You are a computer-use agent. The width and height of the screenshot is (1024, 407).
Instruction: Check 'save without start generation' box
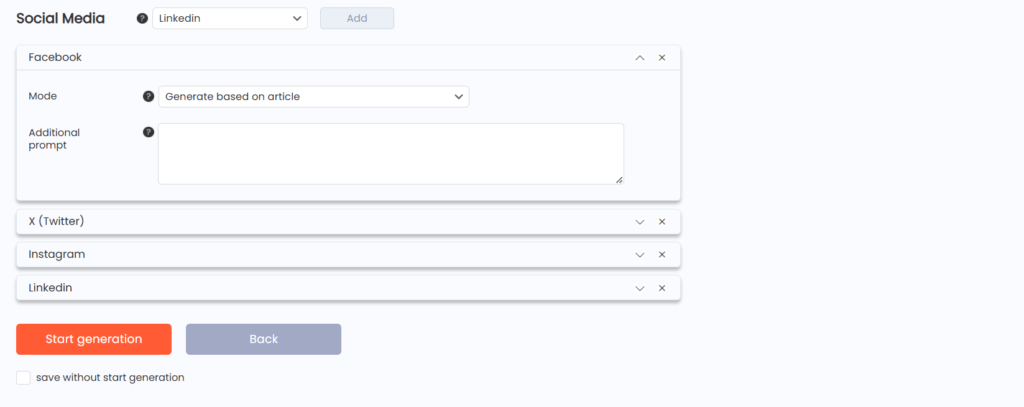(x=24, y=378)
